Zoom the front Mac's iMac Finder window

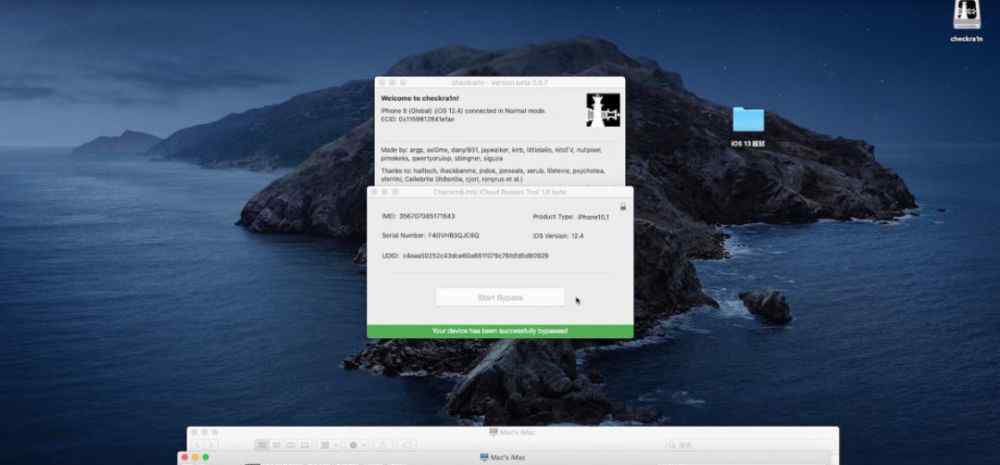tap(205, 457)
